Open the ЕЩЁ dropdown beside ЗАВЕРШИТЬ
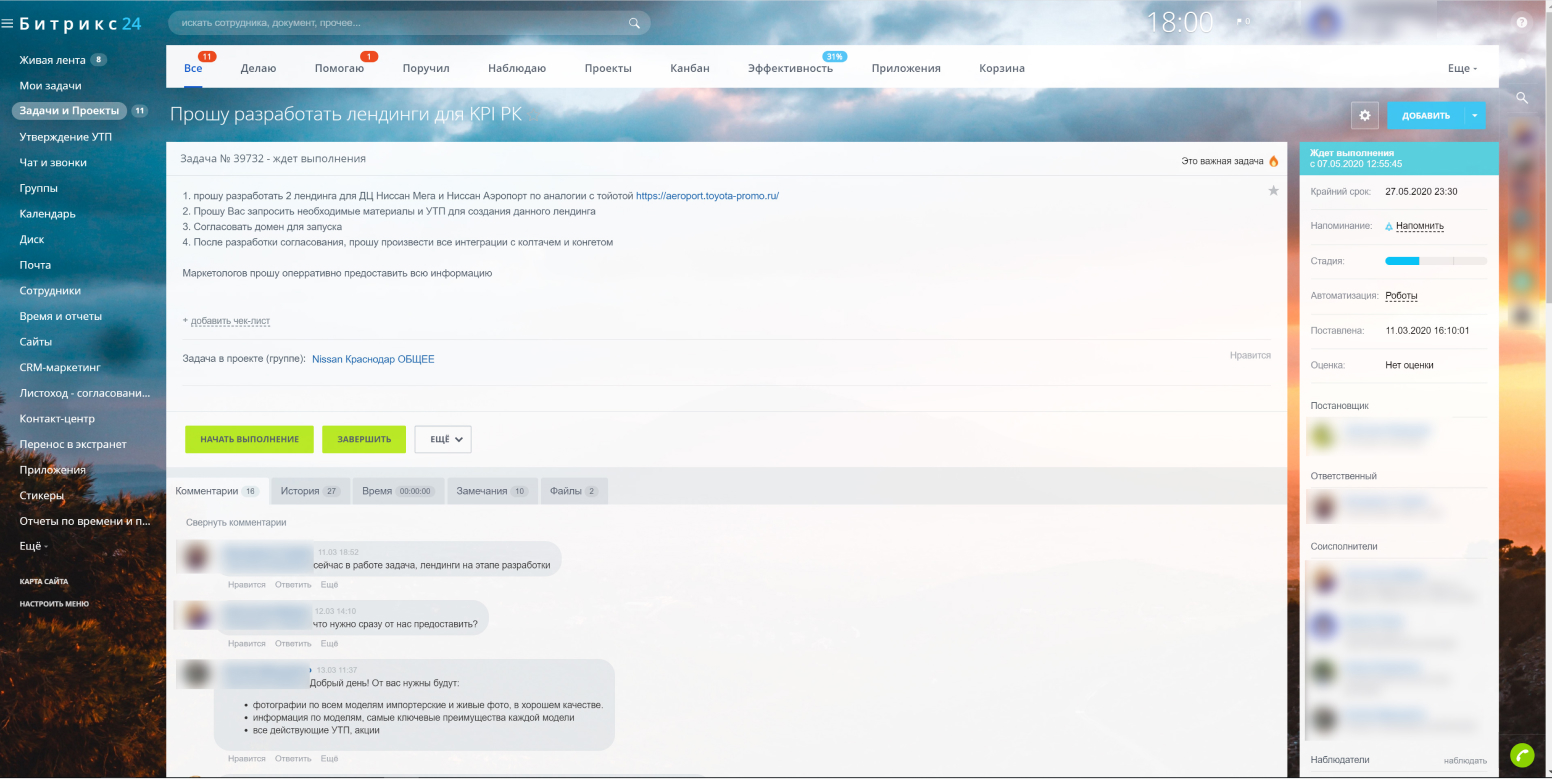1552x779 pixels. (443, 439)
